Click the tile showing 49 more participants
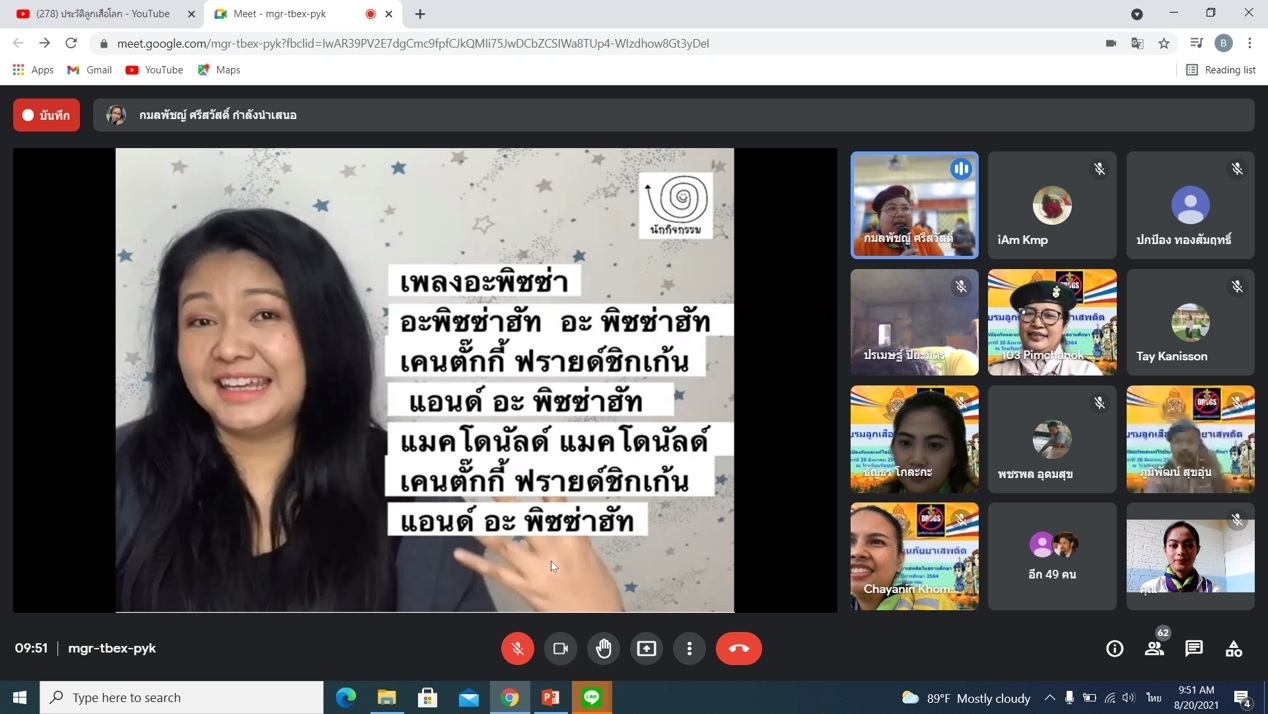Image resolution: width=1268 pixels, height=714 pixels. pyautogui.click(x=1052, y=556)
